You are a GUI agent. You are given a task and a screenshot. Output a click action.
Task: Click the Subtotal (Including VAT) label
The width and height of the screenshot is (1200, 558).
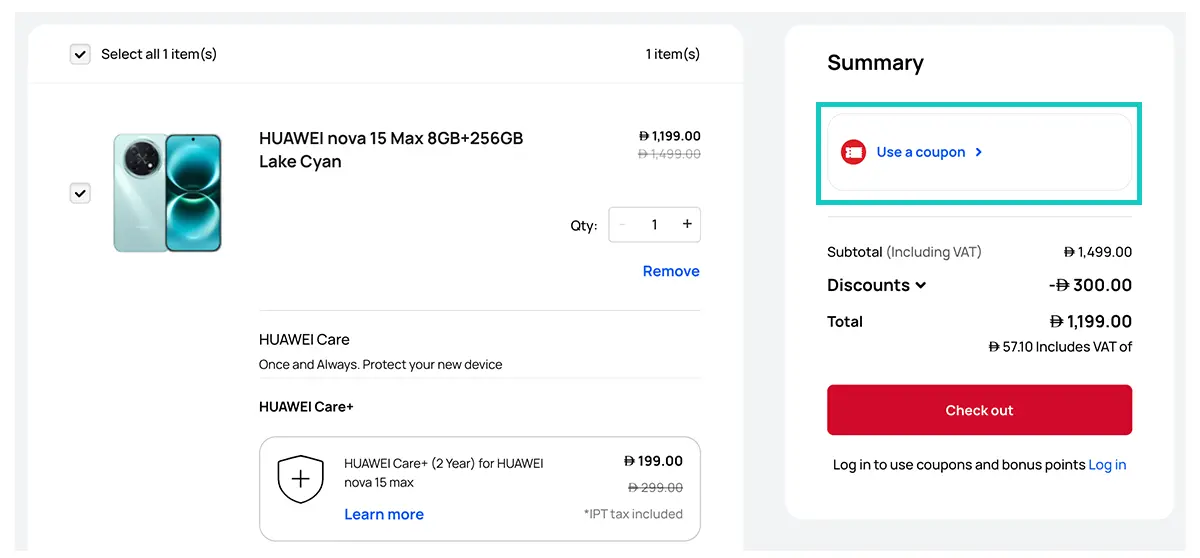(904, 252)
